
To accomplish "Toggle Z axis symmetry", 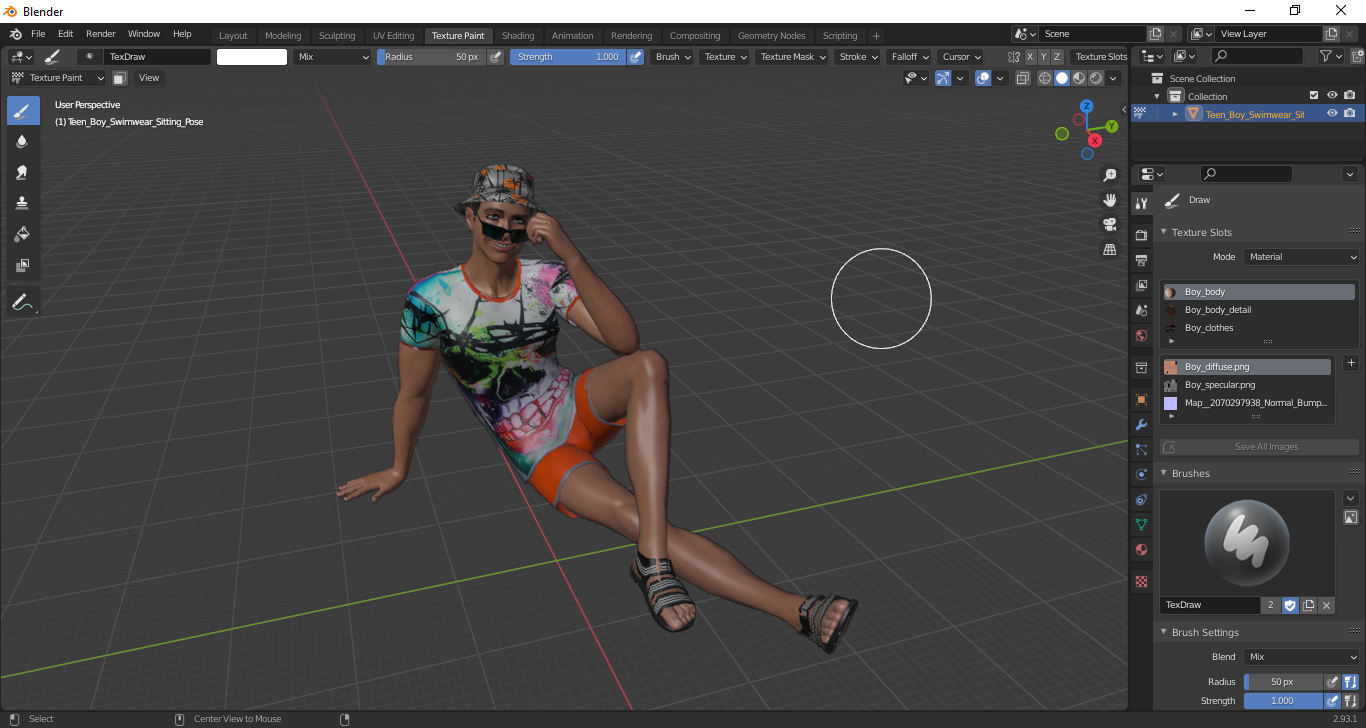I will click(1057, 57).
